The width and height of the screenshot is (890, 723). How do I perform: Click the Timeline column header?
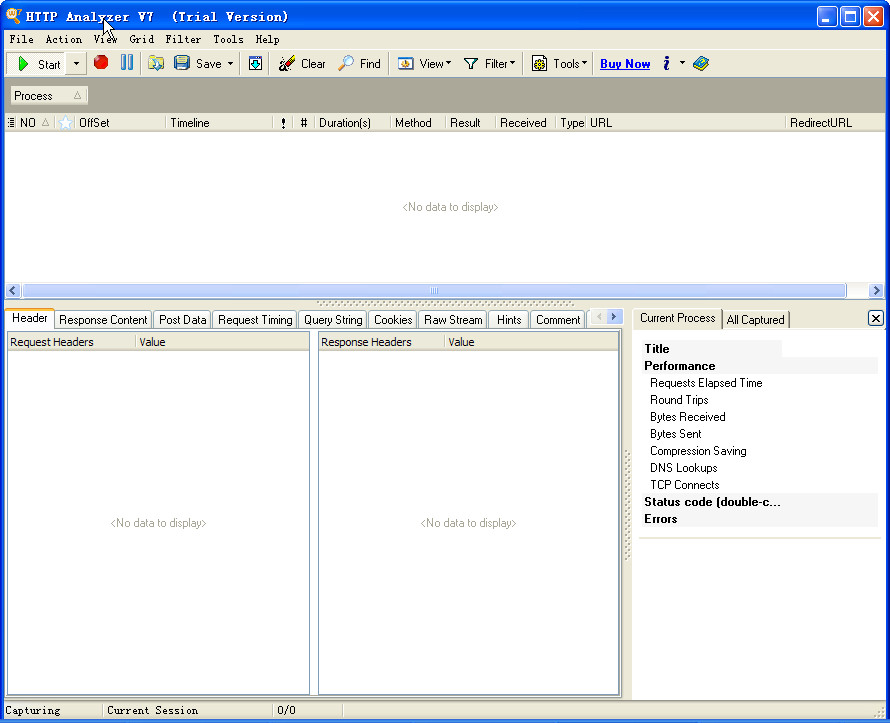point(219,123)
